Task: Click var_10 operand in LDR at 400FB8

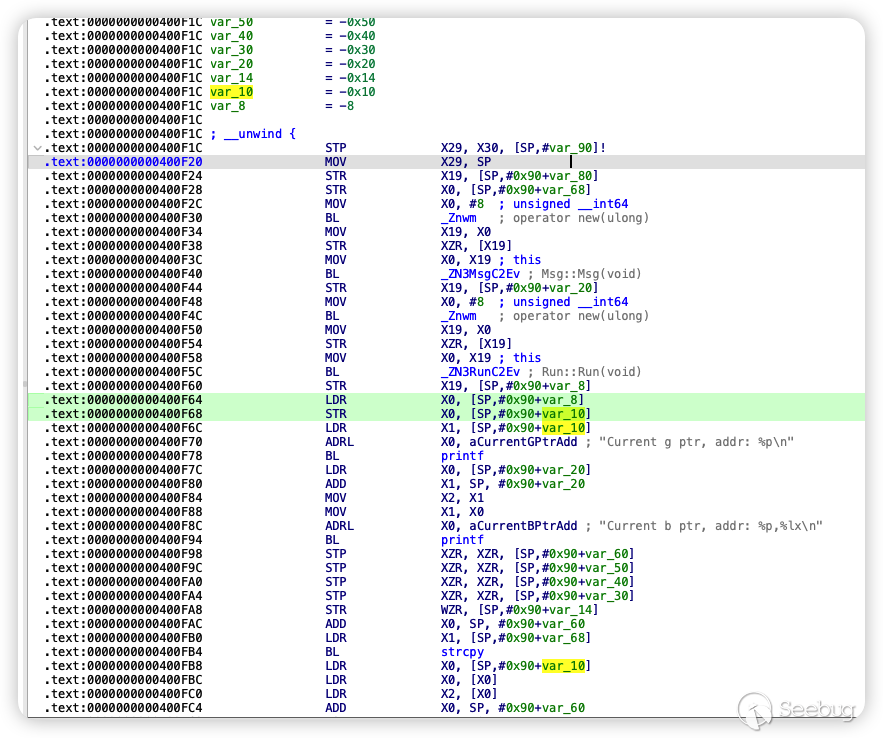Action: pyautogui.click(x=563, y=665)
